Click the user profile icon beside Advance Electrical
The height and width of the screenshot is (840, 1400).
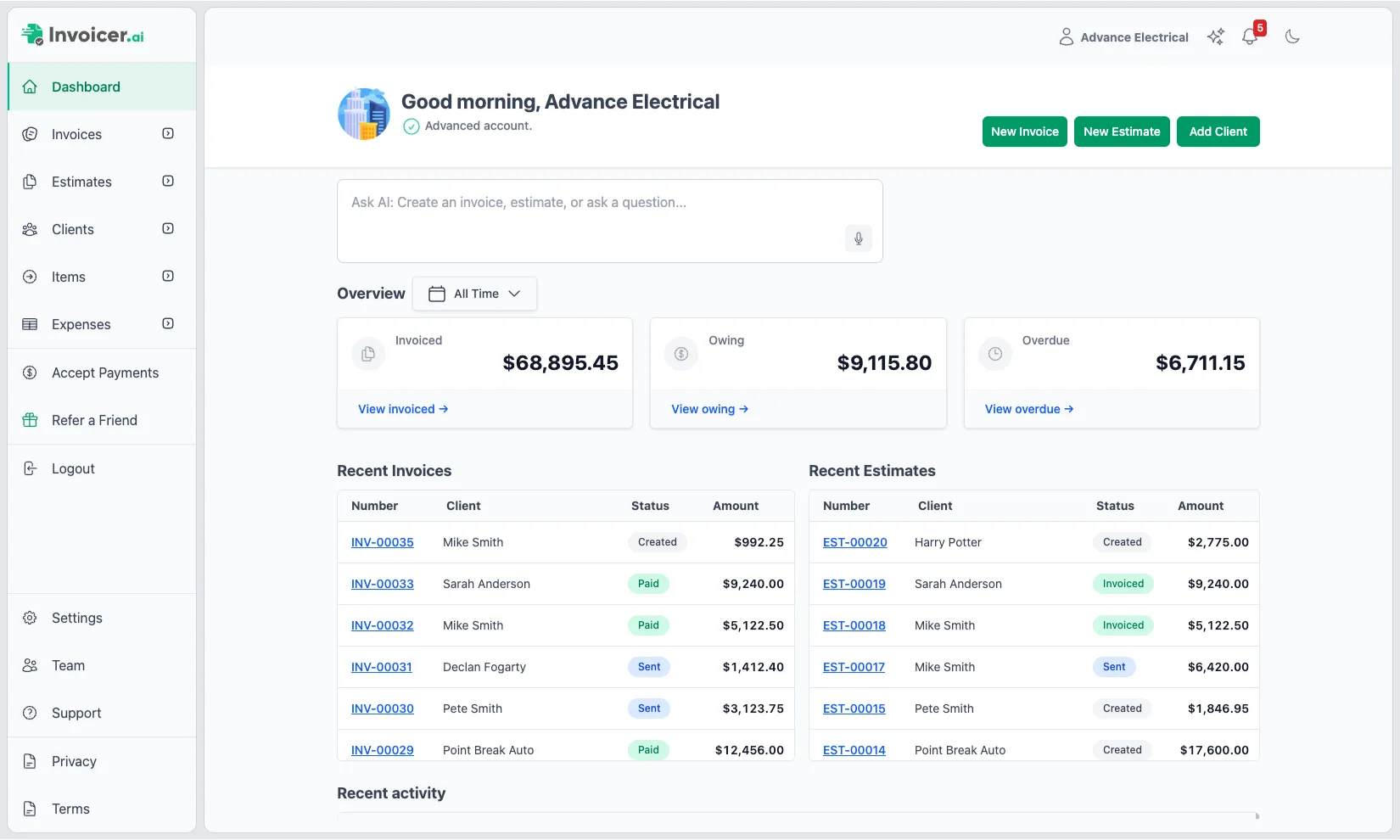(x=1067, y=36)
